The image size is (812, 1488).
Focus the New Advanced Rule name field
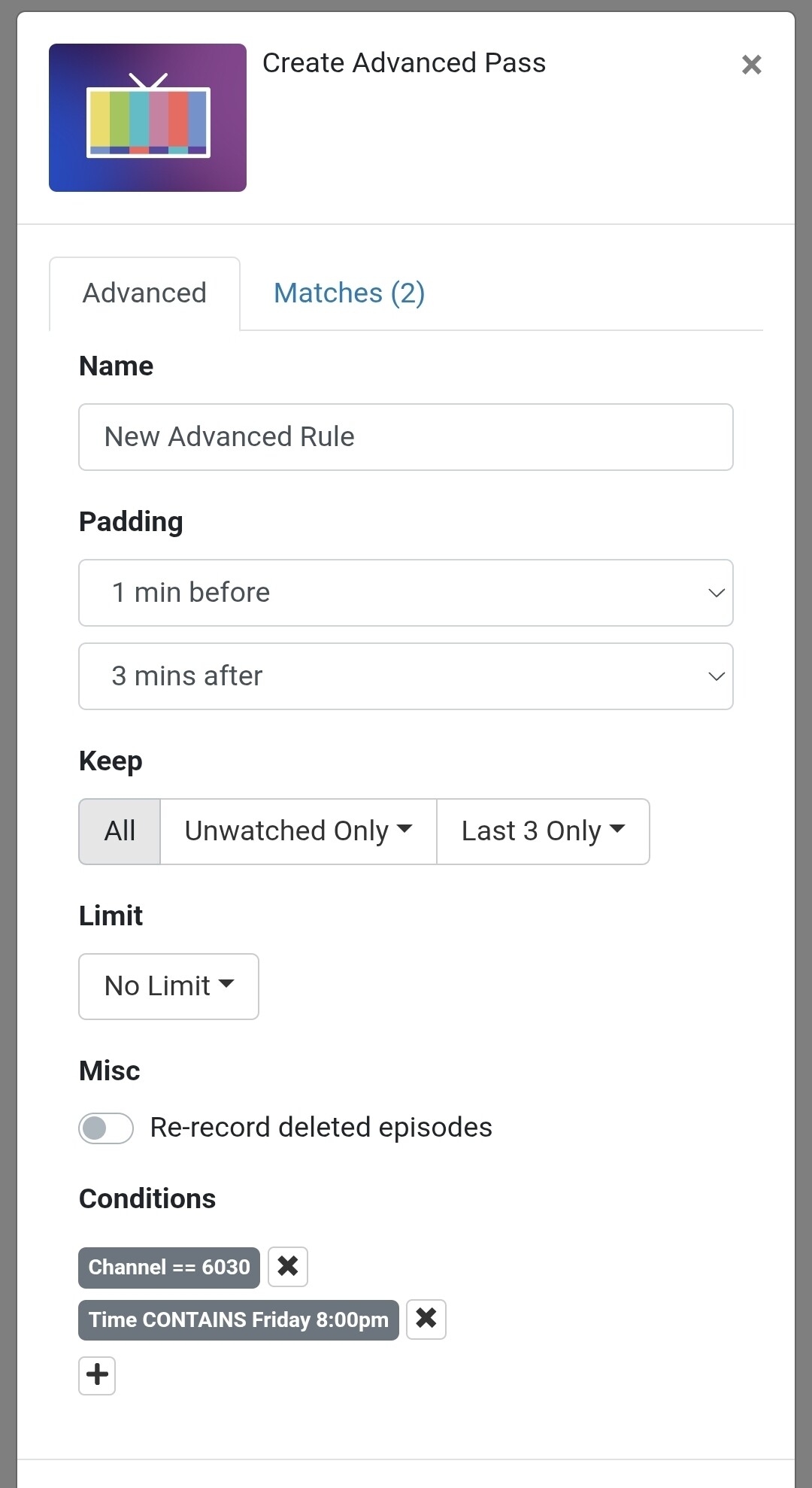point(406,437)
